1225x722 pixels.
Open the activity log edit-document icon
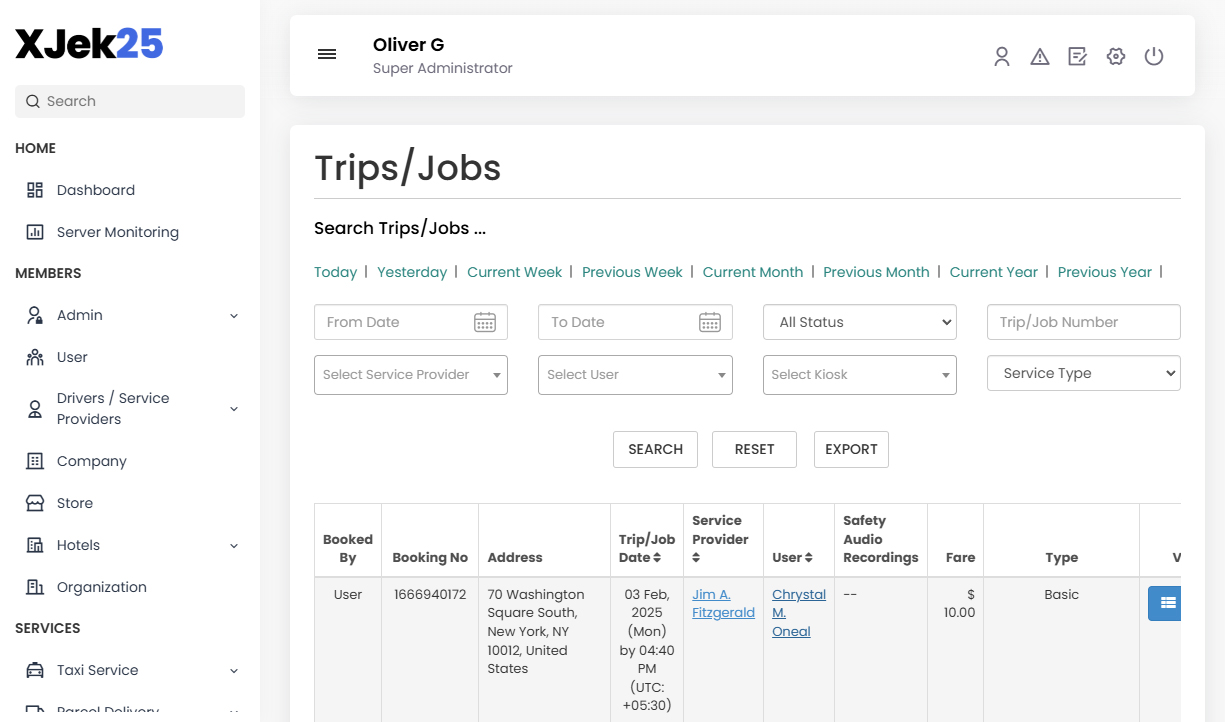pyautogui.click(x=1078, y=56)
